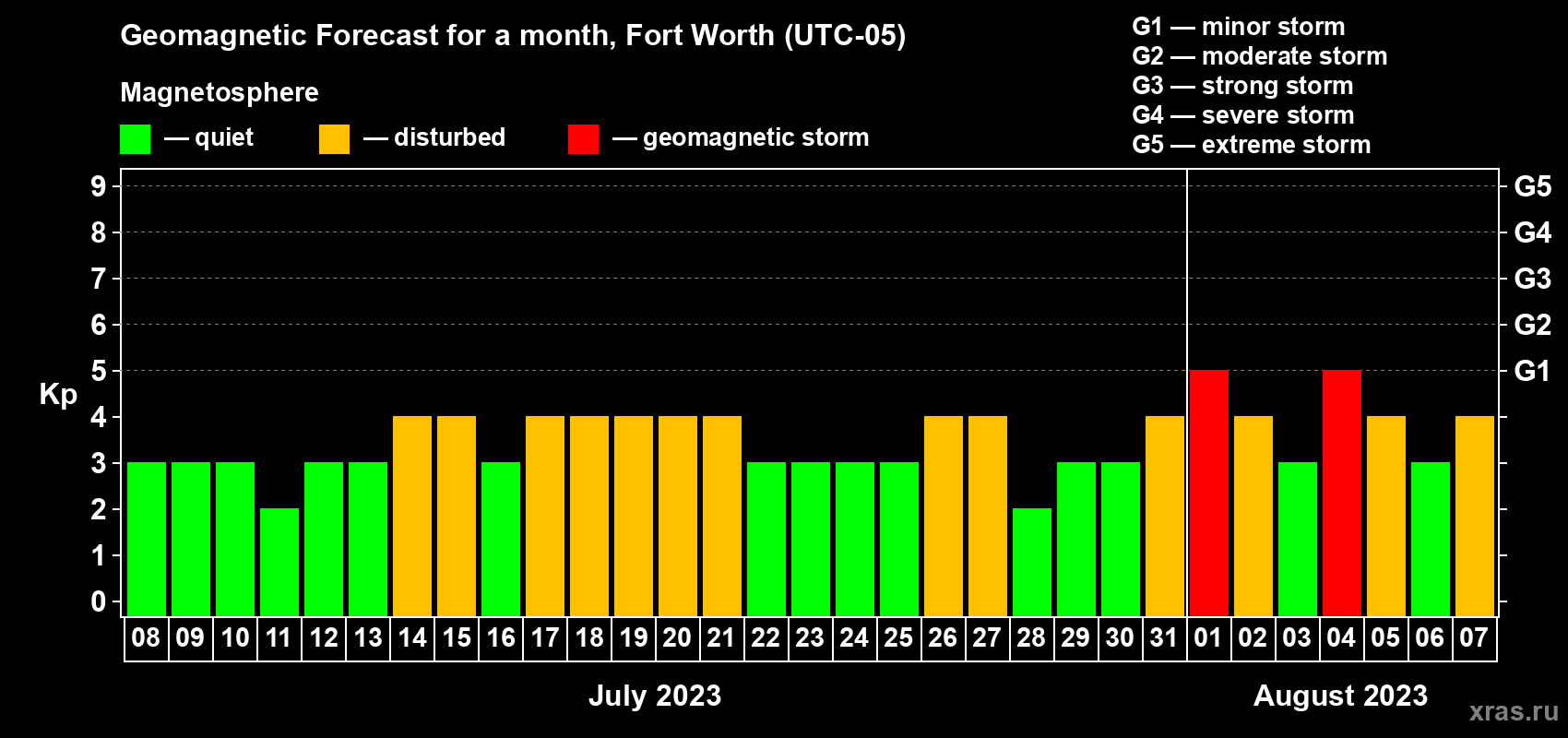Select the red bar for August 01

1209,493
